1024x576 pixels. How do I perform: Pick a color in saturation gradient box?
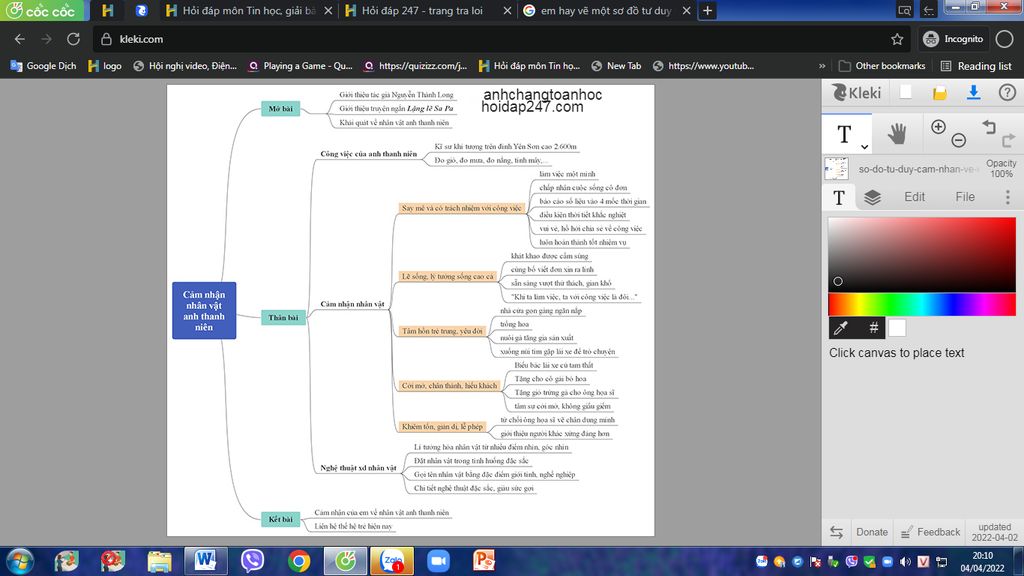tap(921, 255)
